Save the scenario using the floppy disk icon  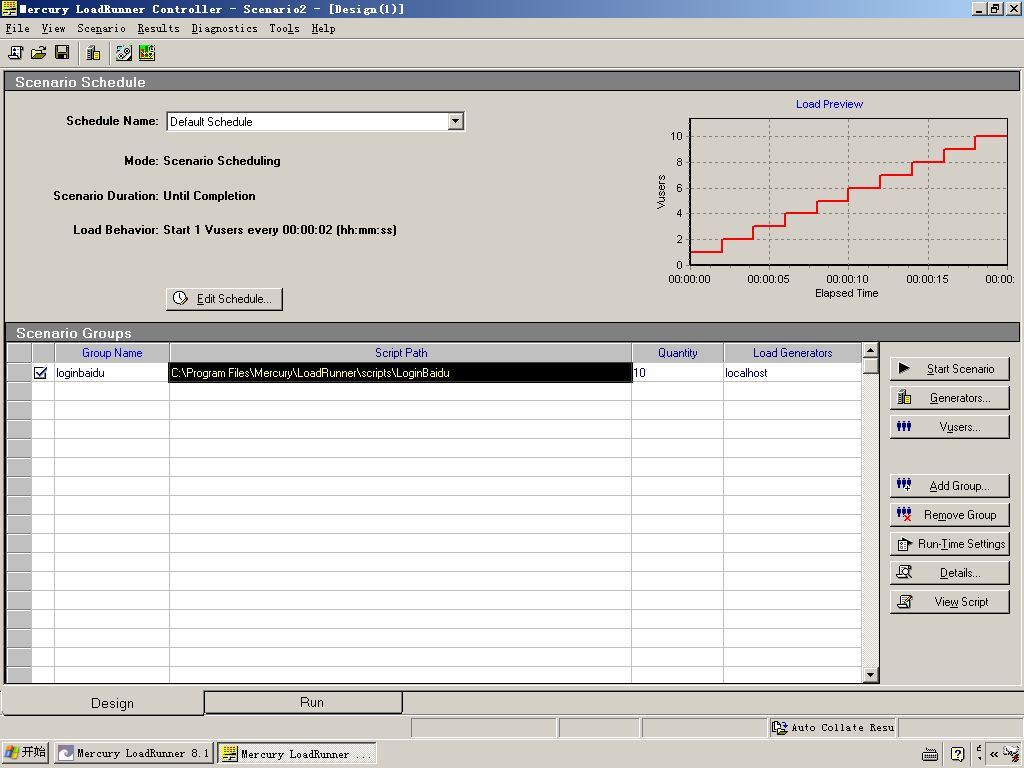click(x=62, y=53)
